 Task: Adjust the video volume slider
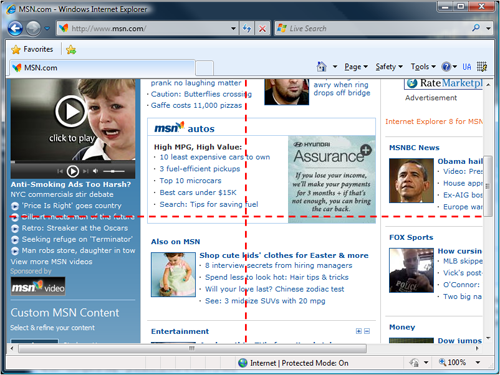(x=114, y=171)
